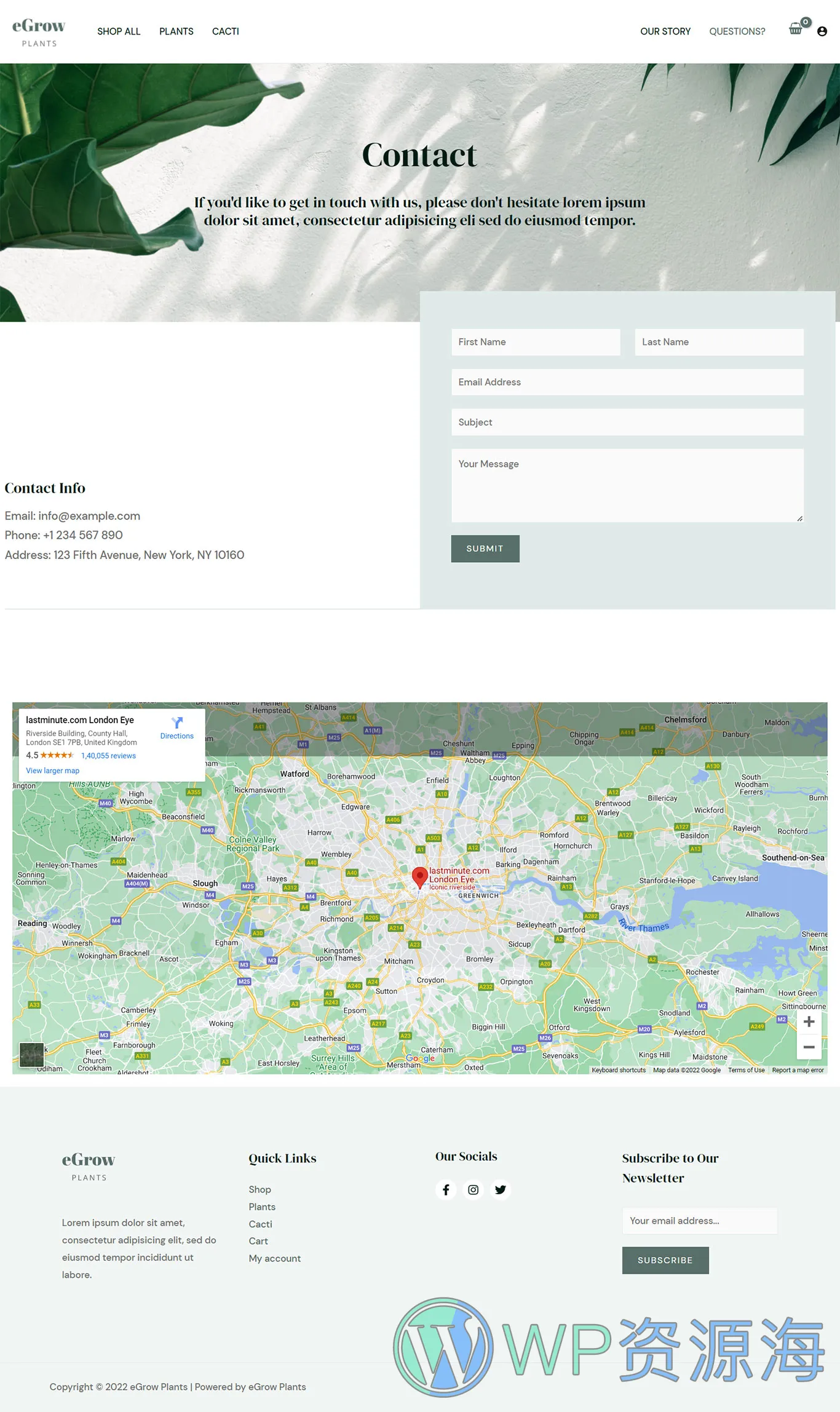
Task: Click the user account icon
Action: point(822,31)
